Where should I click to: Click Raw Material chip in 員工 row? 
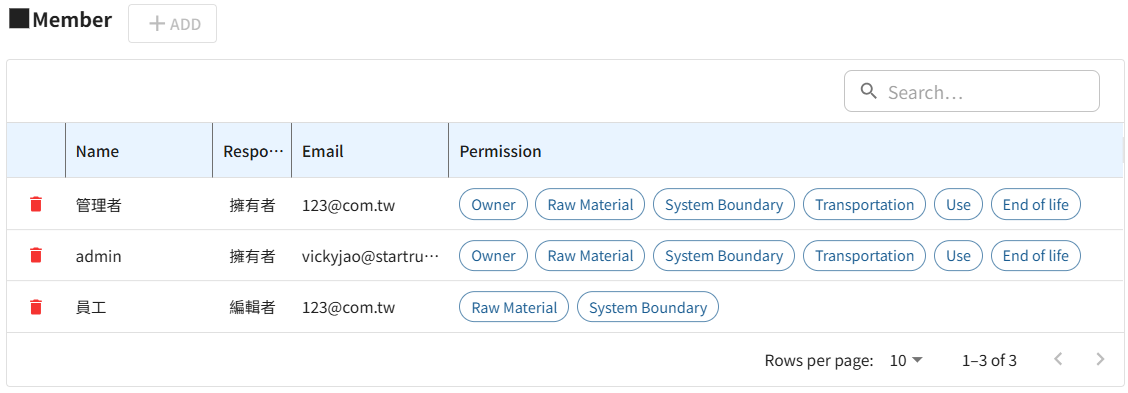514,307
